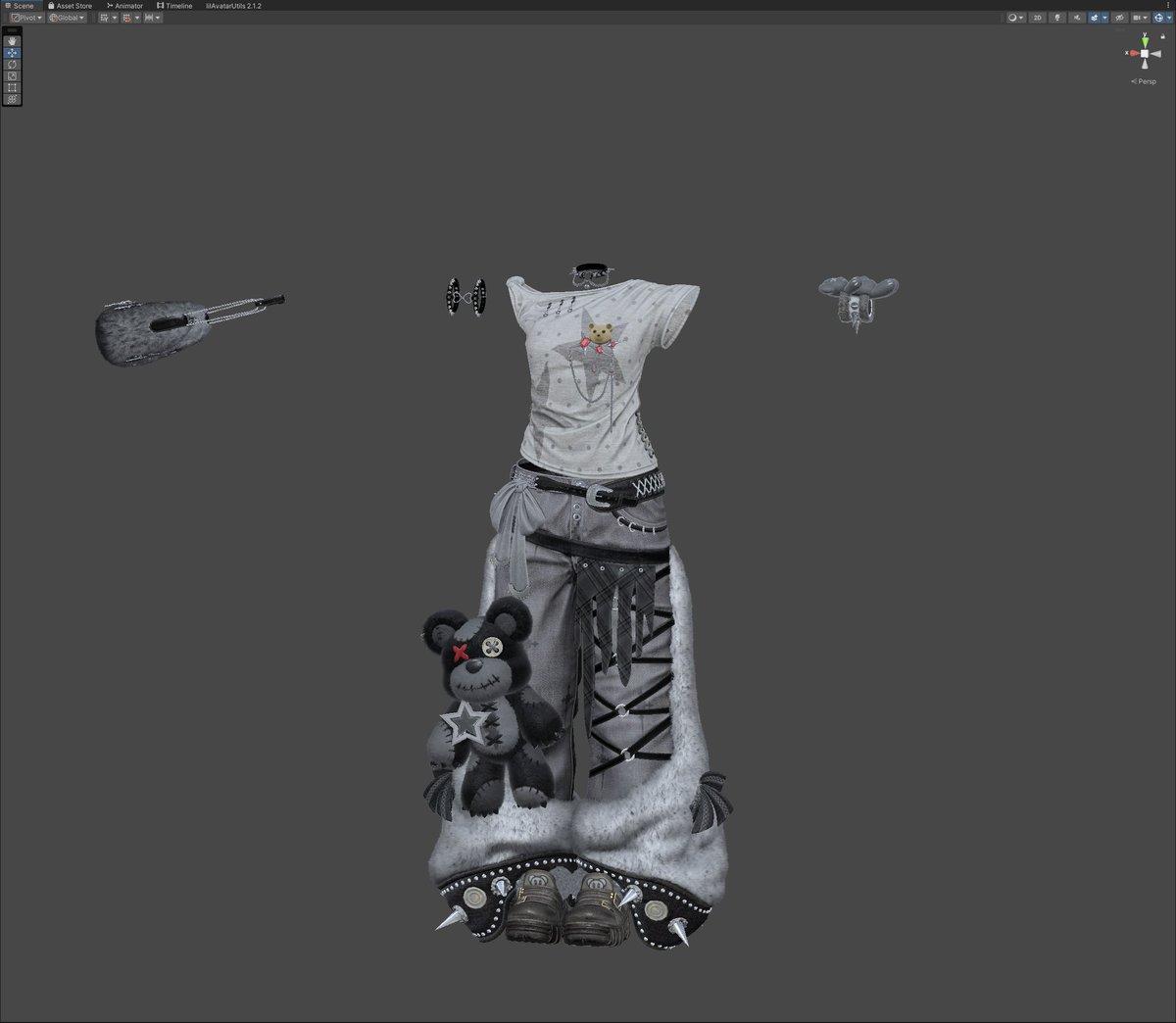This screenshot has height=1023, width=1176.
Task: Toggle hidden objects visibility eye icon
Action: 1120,18
